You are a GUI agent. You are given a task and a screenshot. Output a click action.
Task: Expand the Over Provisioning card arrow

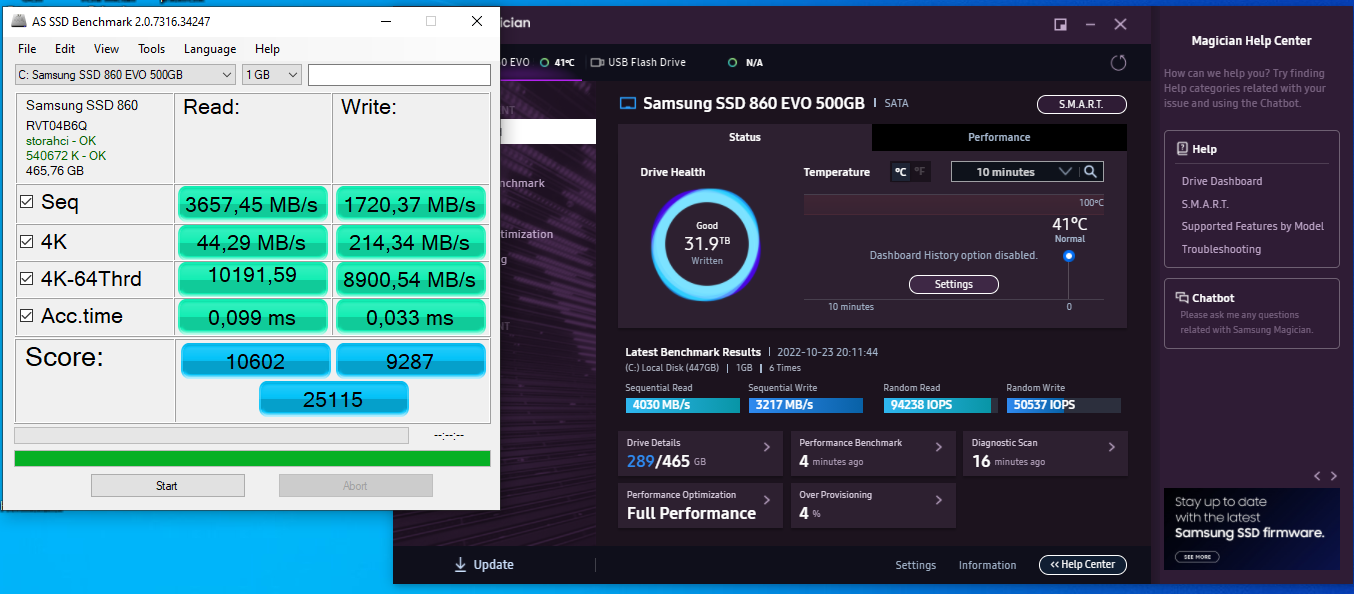[x=939, y=499]
